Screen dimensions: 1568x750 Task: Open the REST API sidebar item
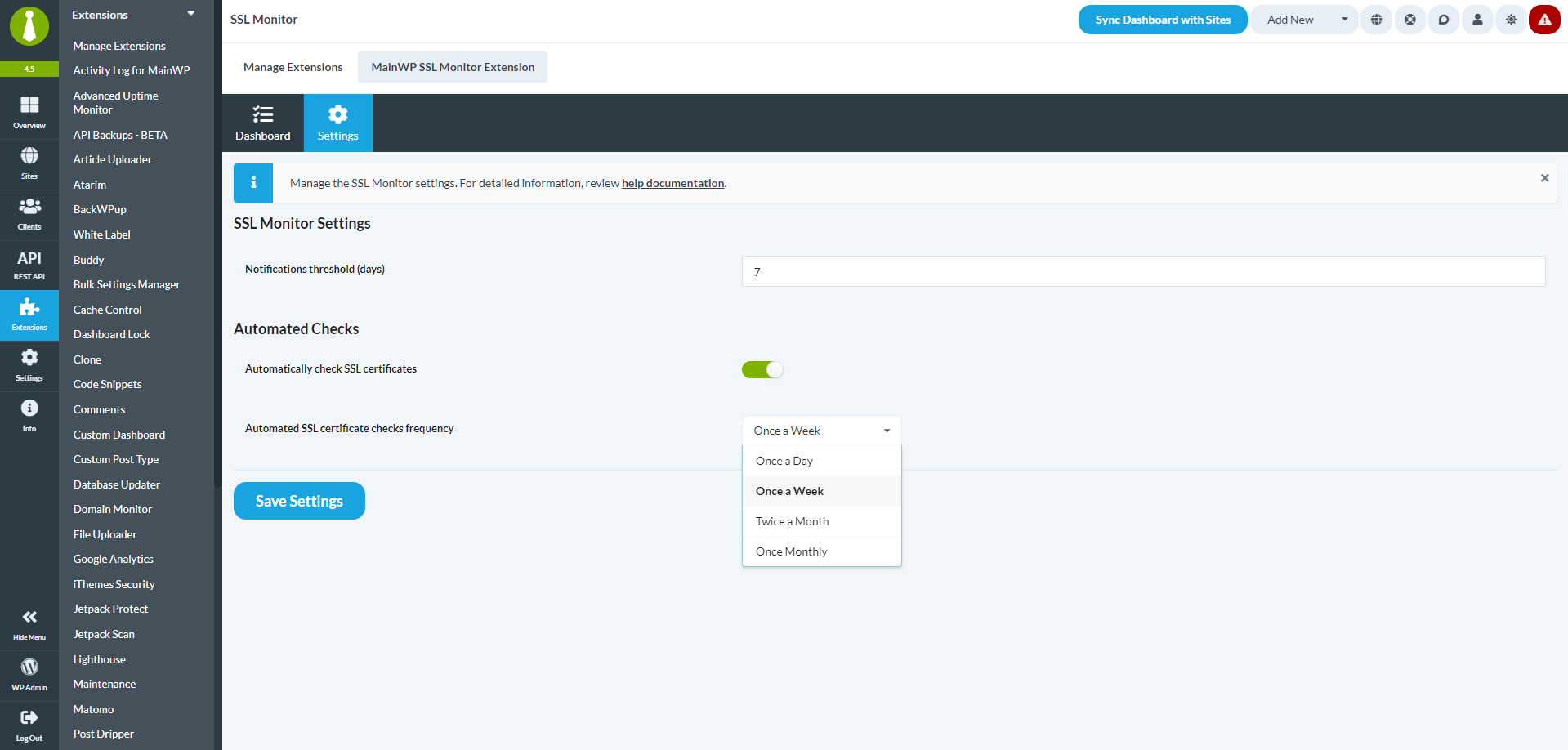point(29,265)
